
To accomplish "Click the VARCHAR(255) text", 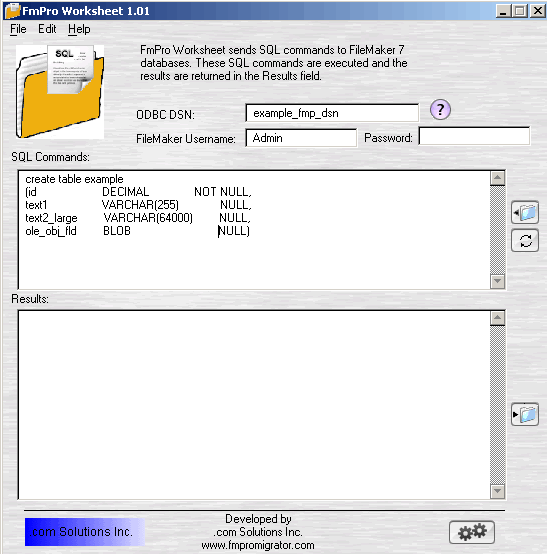I will pyautogui.click(x=140, y=205).
